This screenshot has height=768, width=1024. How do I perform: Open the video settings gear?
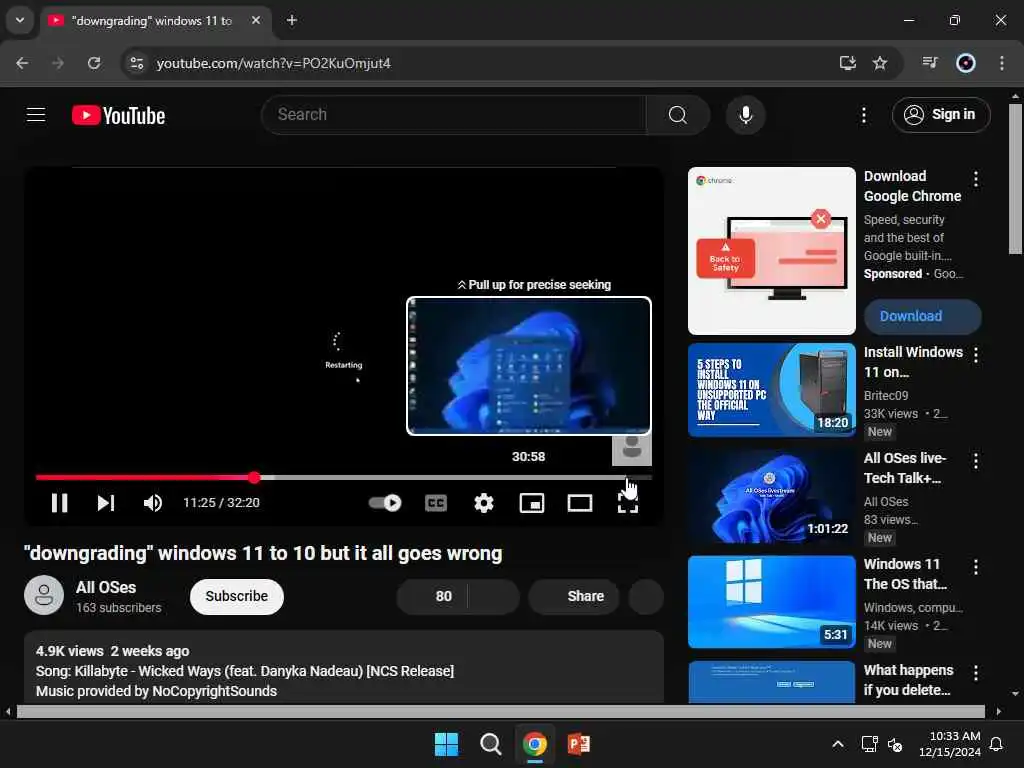483,503
